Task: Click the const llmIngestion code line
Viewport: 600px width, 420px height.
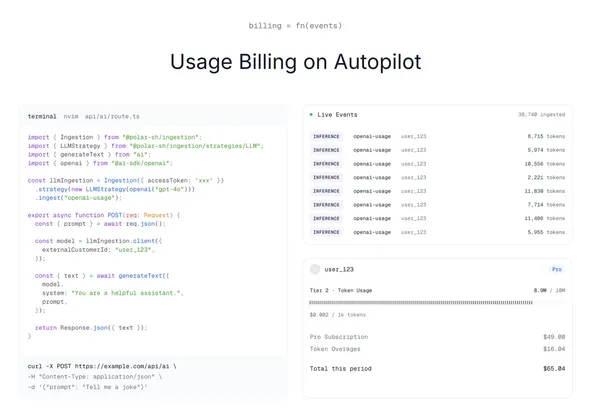Action: pos(126,181)
